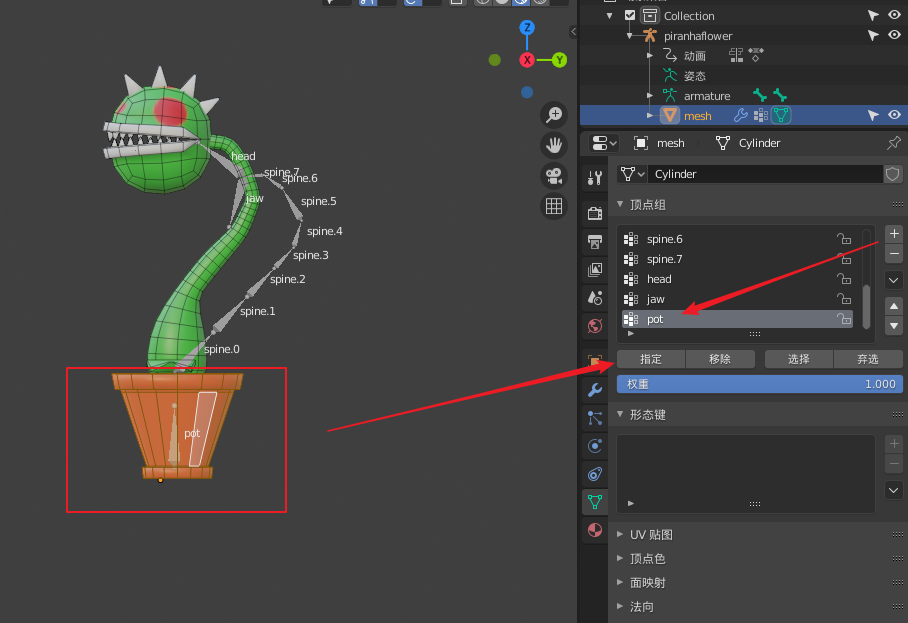Click the orange mesh object icon in outliner

tap(669, 115)
